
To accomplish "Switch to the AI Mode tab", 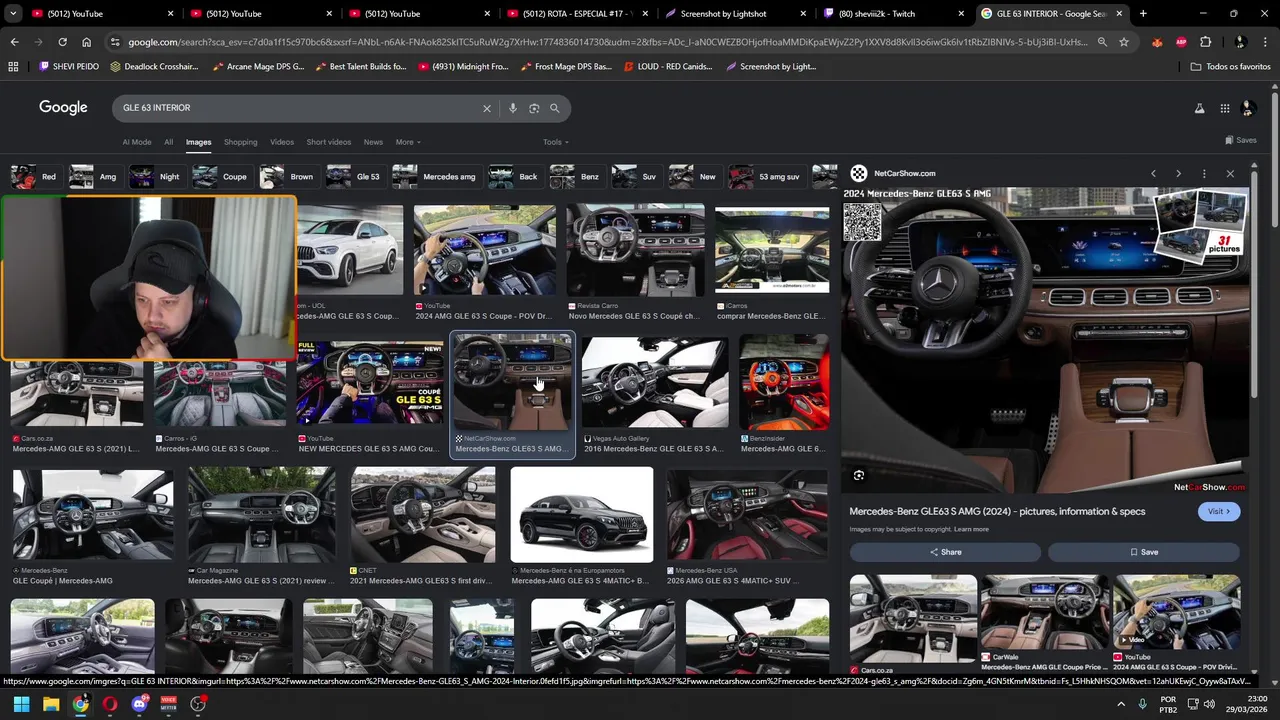I will click(137, 142).
